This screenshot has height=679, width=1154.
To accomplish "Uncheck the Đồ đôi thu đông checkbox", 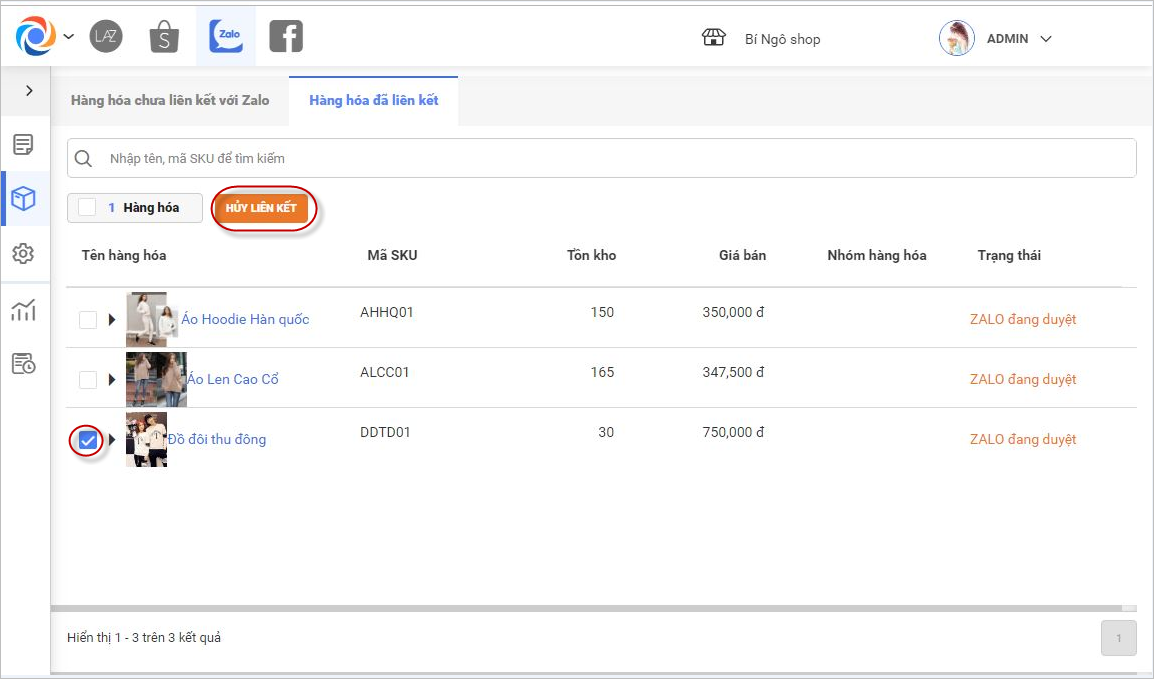I will pos(88,440).
